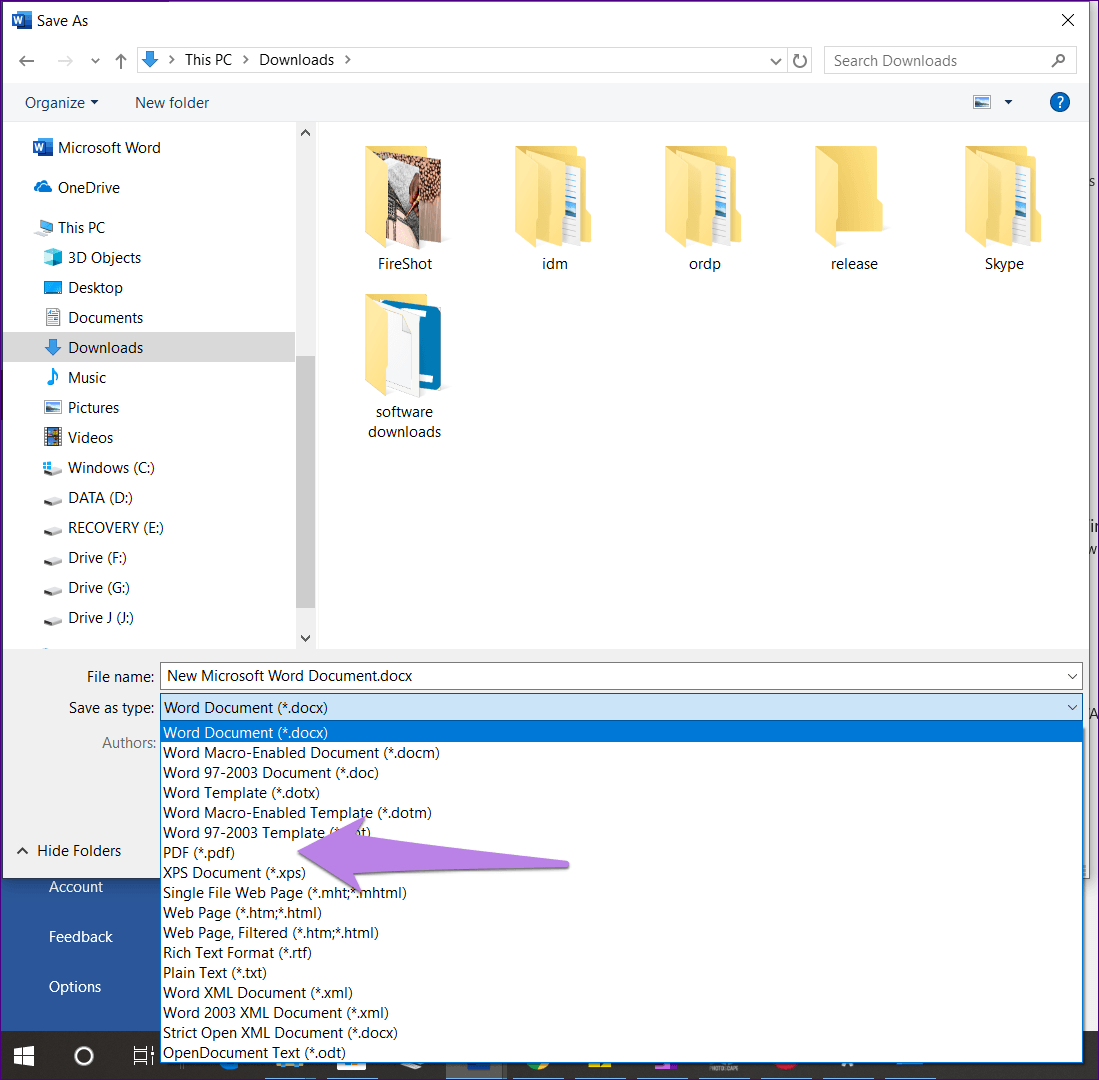Choose OpenDocument Text (*.odt)
Viewport: 1099px width, 1080px height.
(x=621, y=1053)
